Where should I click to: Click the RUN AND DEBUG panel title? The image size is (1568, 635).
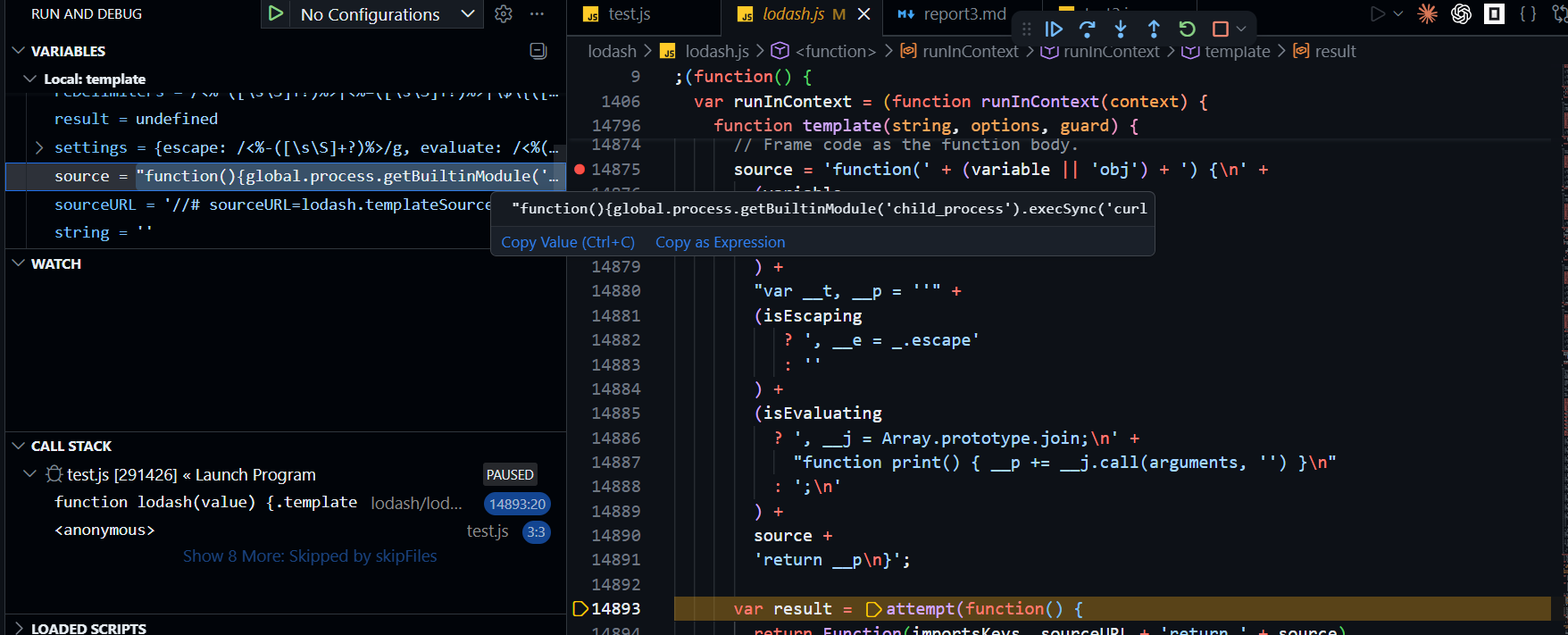tap(87, 14)
